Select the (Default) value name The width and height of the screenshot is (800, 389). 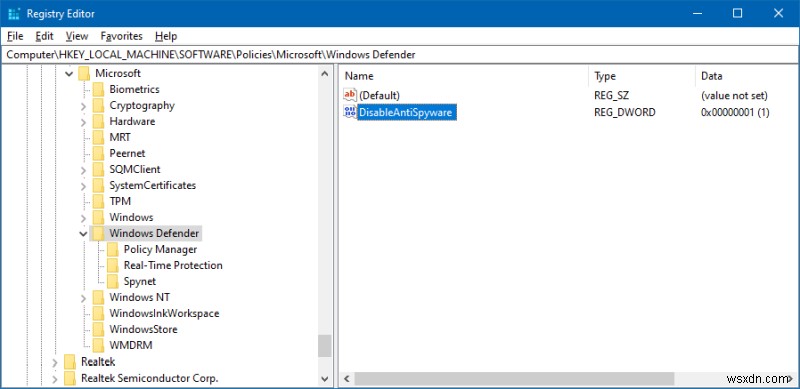click(379, 95)
